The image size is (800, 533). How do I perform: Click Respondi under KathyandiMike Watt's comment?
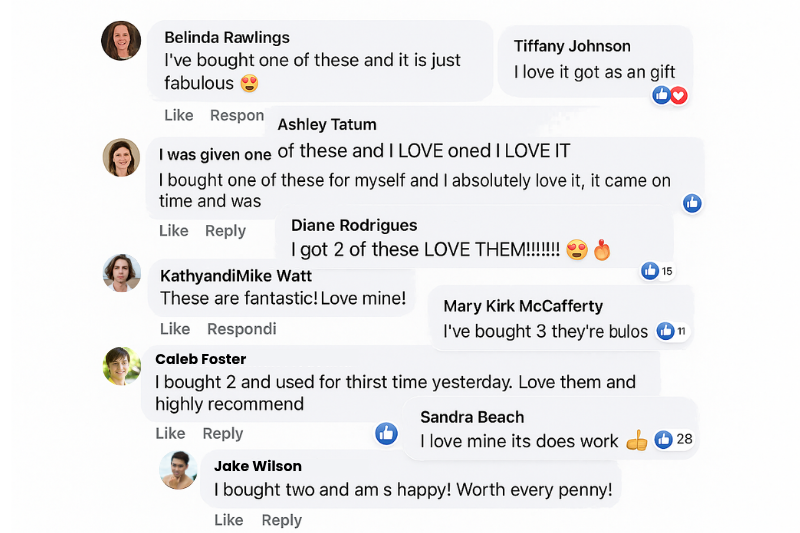point(241,329)
